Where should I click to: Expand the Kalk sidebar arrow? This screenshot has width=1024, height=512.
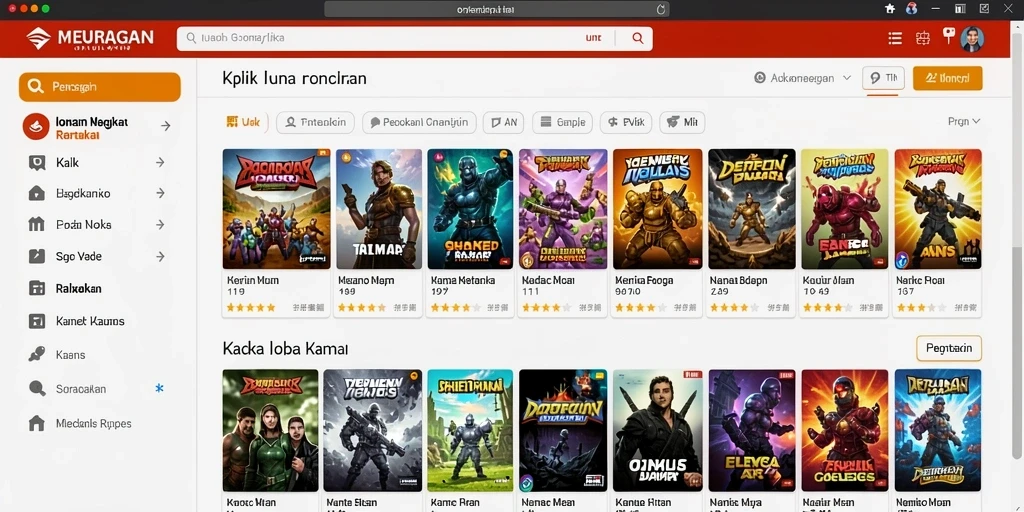(x=160, y=163)
